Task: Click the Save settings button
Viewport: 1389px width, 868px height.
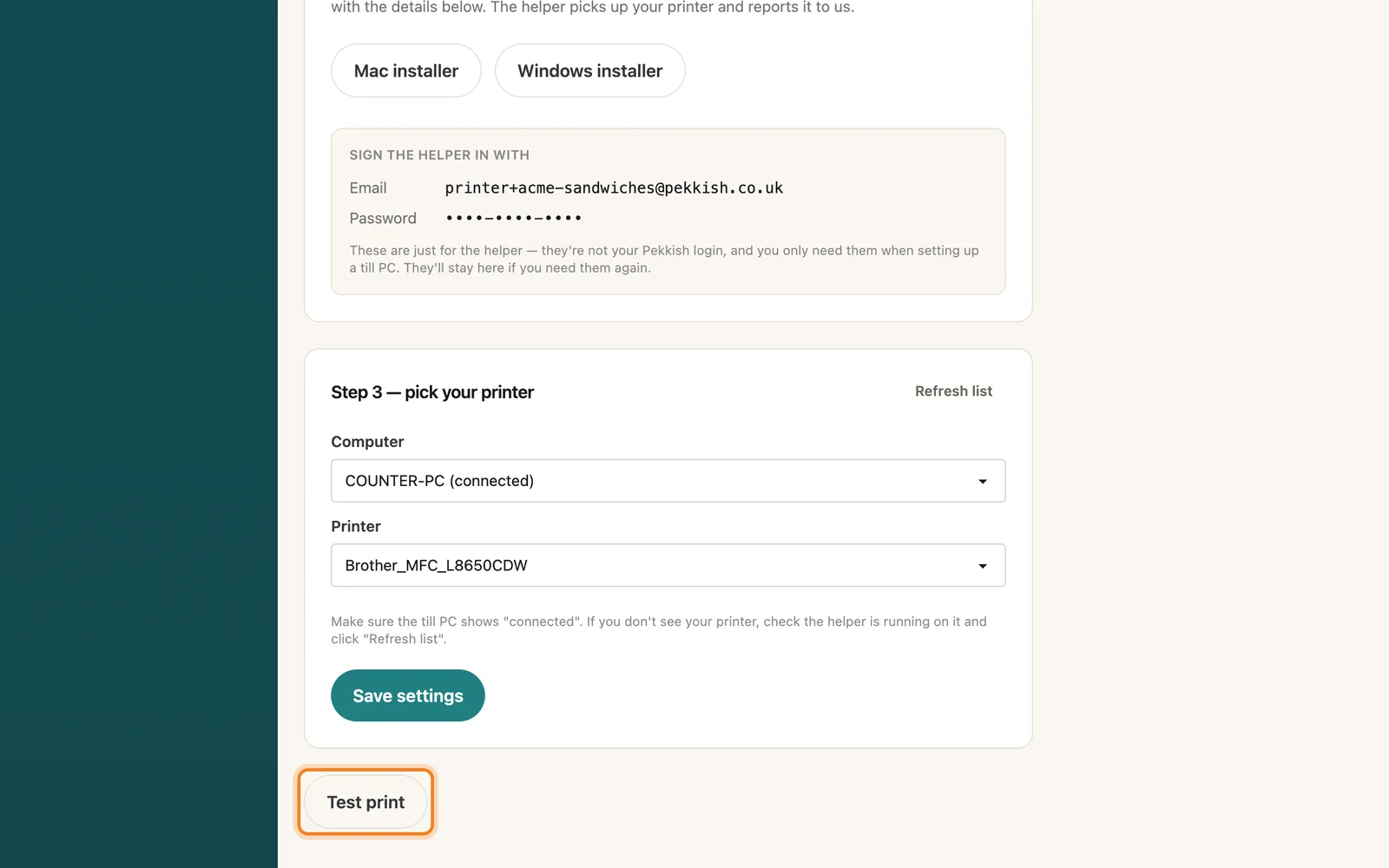Action: point(407,695)
